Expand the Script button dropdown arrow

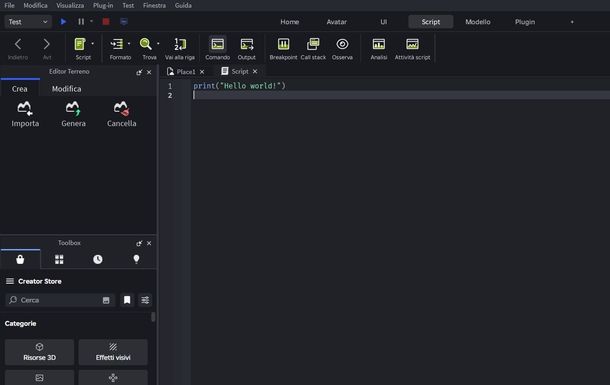(93, 44)
